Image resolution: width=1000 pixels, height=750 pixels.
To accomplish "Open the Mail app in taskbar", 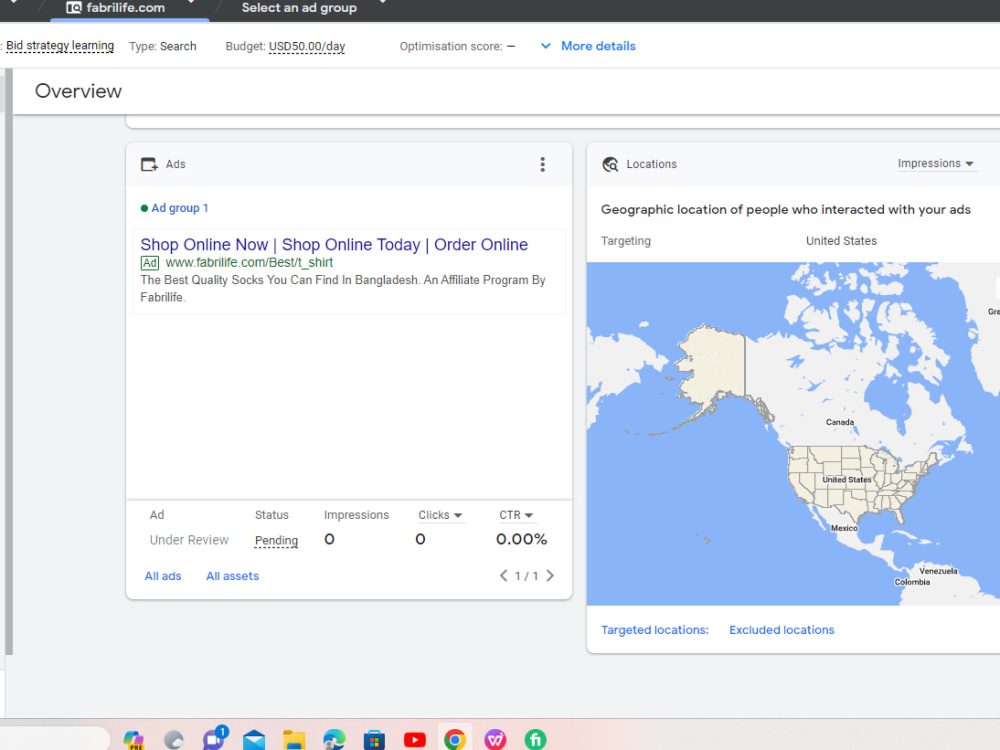I will (x=254, y=740).
